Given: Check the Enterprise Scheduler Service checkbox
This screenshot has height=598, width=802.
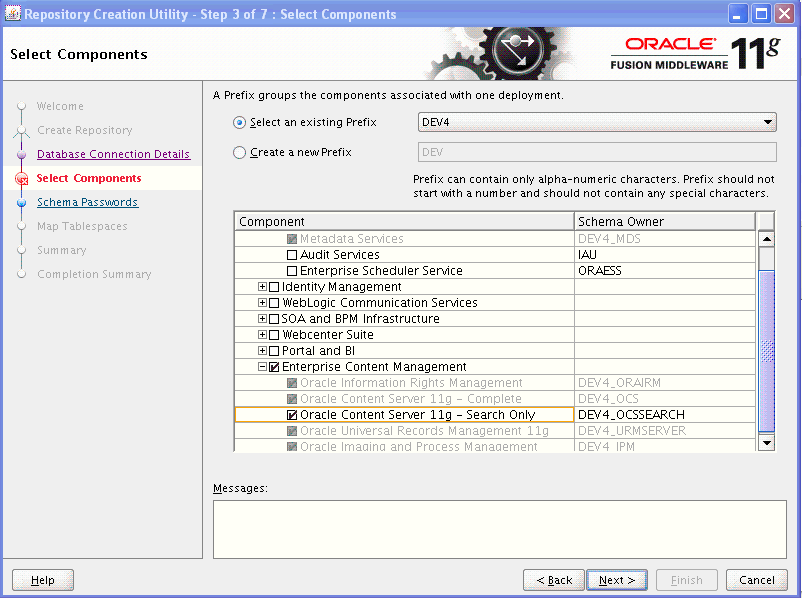Looking at the screenshot, I should coord(292,271).
